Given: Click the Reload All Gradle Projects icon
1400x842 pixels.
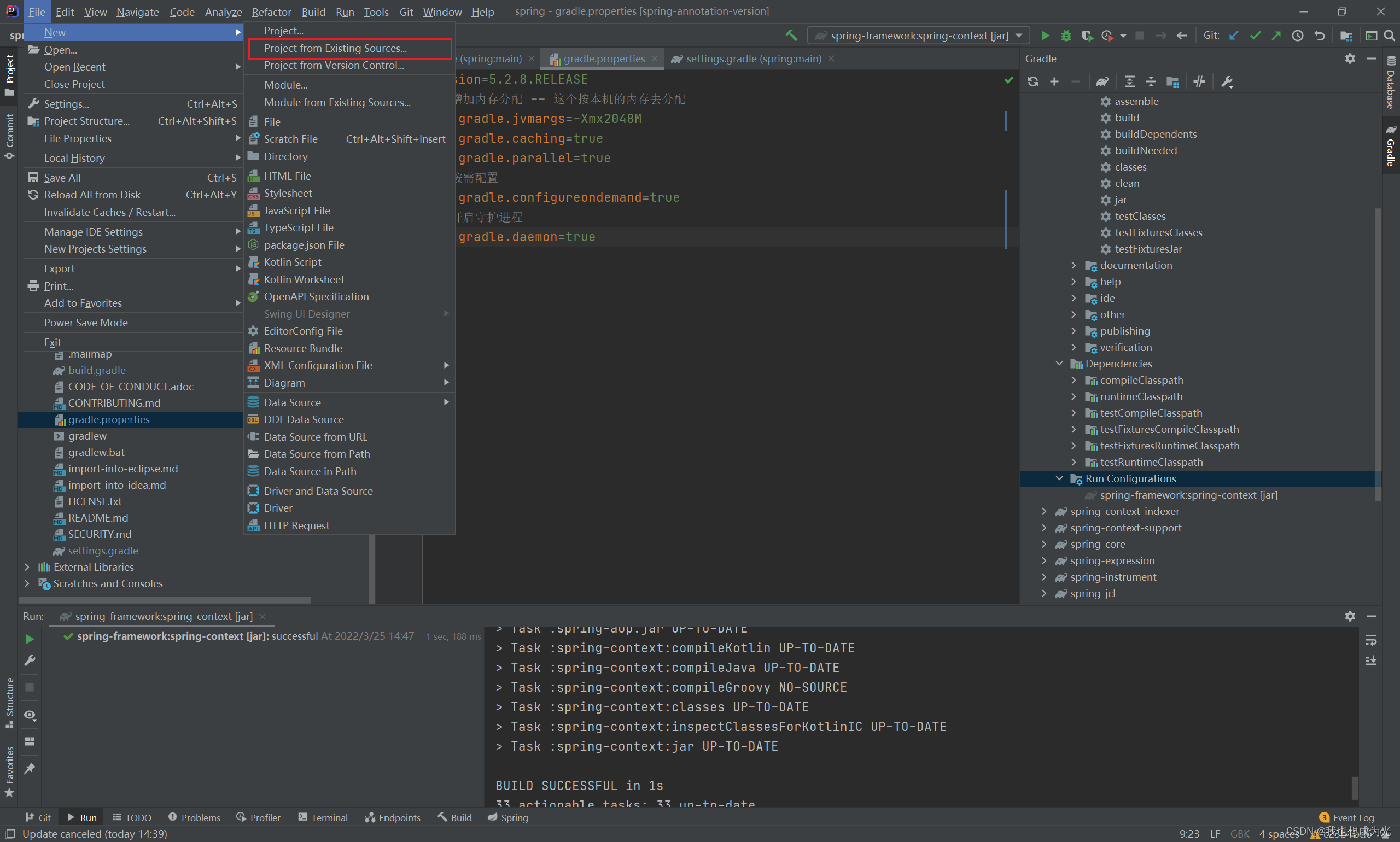Looking at the screenshot, I should [1033, 81].
